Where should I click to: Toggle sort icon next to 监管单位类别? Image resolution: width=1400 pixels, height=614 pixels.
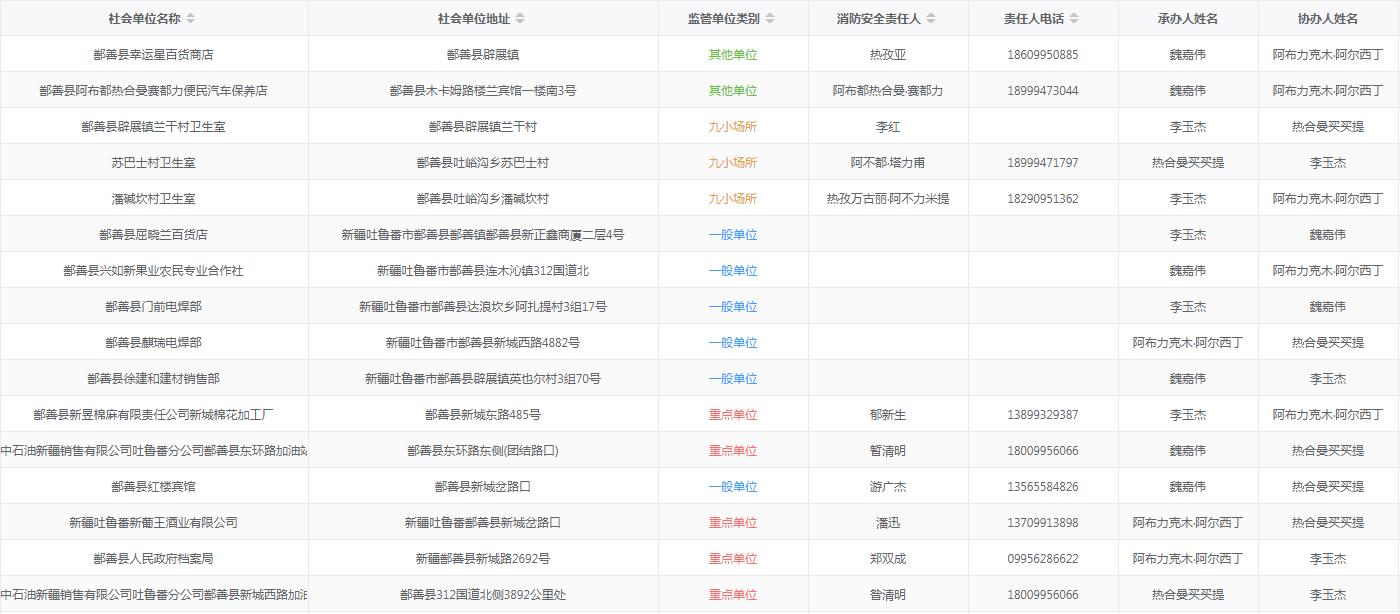coord(770,19)
